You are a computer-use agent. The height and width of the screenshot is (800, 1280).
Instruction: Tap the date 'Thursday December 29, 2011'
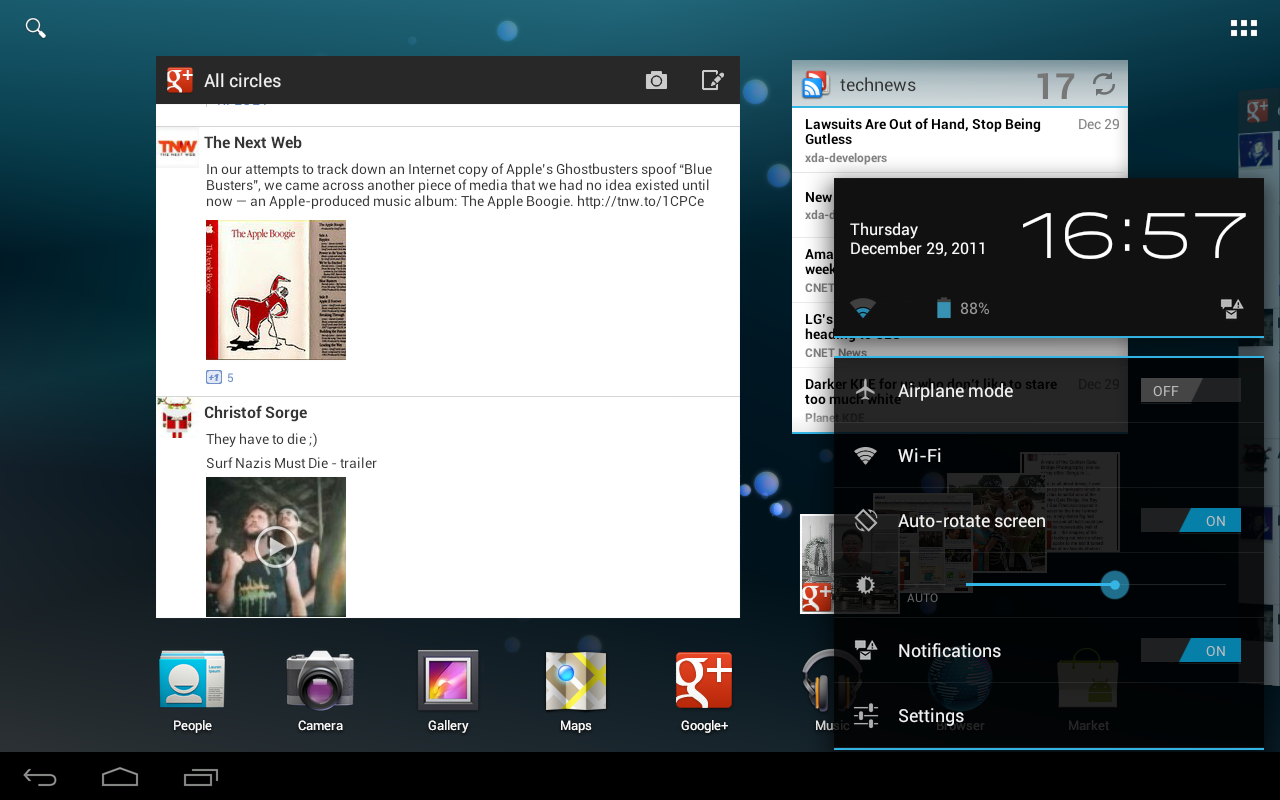tap(918, 239)
